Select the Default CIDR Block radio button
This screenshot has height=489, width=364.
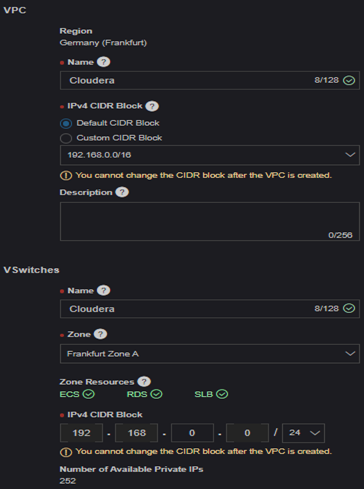click(x=66, y=124)
